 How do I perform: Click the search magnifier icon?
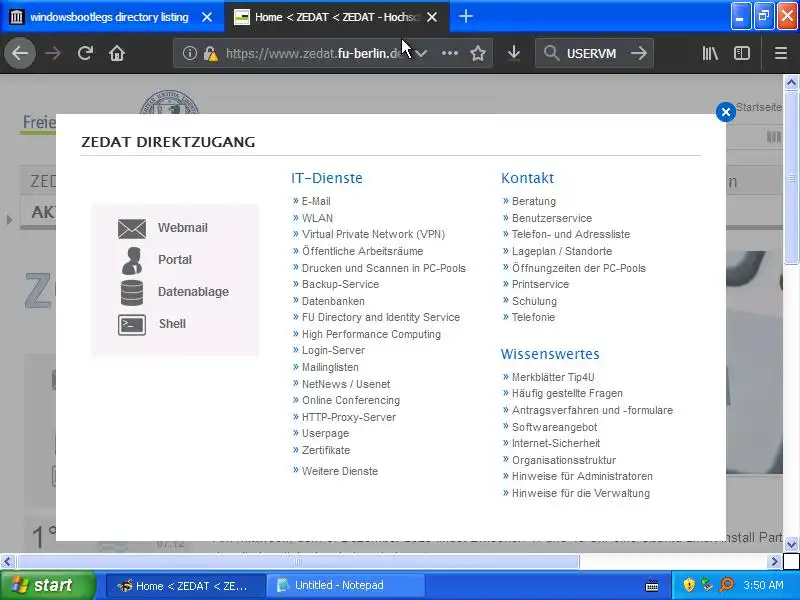551,53
